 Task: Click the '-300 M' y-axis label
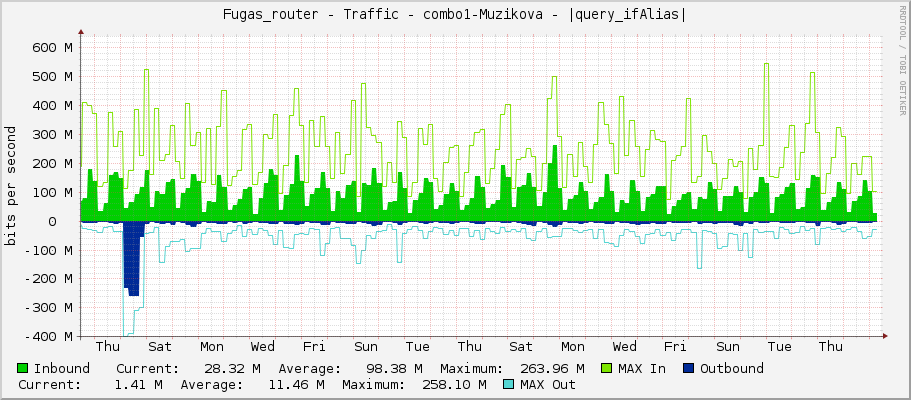click(x=48, y=308)
